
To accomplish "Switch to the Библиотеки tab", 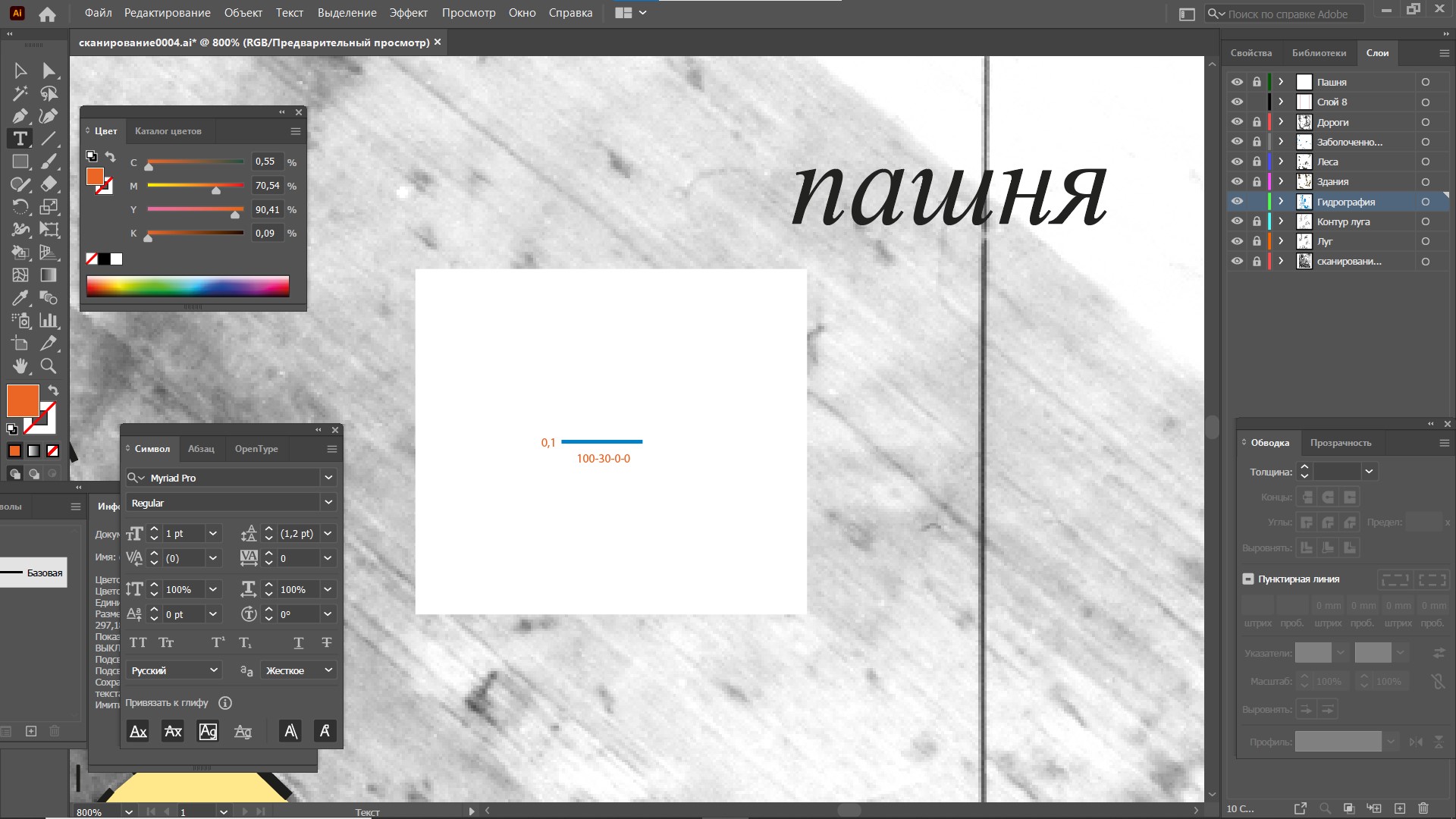I will pyautogui.click(x=1319, y=53).
